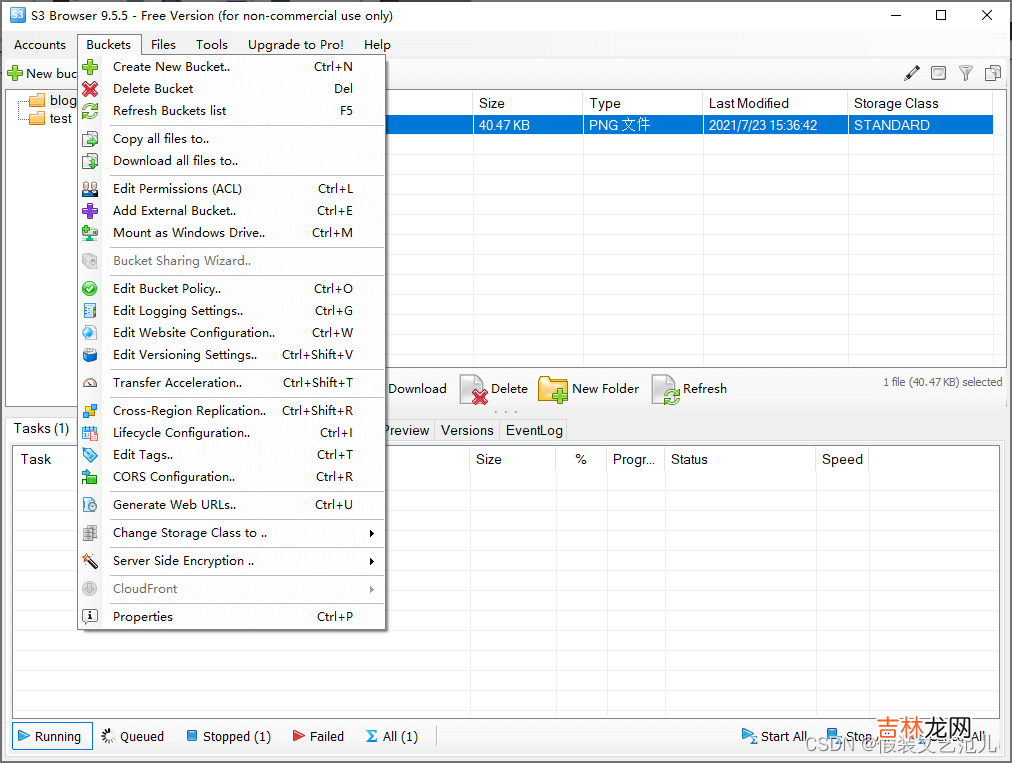Screen dimensions: 1012x763
Task: Click the pencil edit icon in top-right toolbar
Action: pos(912,73)
